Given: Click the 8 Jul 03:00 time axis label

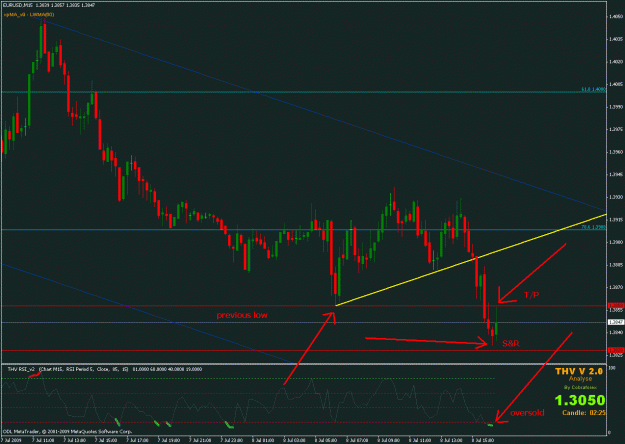Looking at the screenshot, I should [294, 440].
